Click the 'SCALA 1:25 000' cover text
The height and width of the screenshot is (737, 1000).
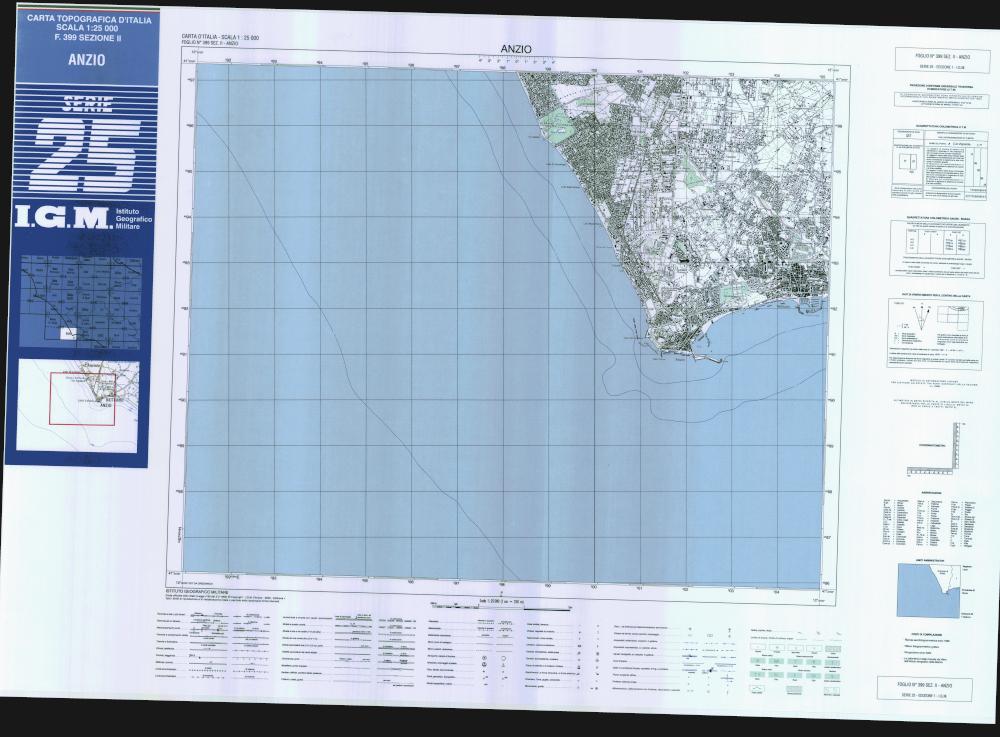point(88,29)
